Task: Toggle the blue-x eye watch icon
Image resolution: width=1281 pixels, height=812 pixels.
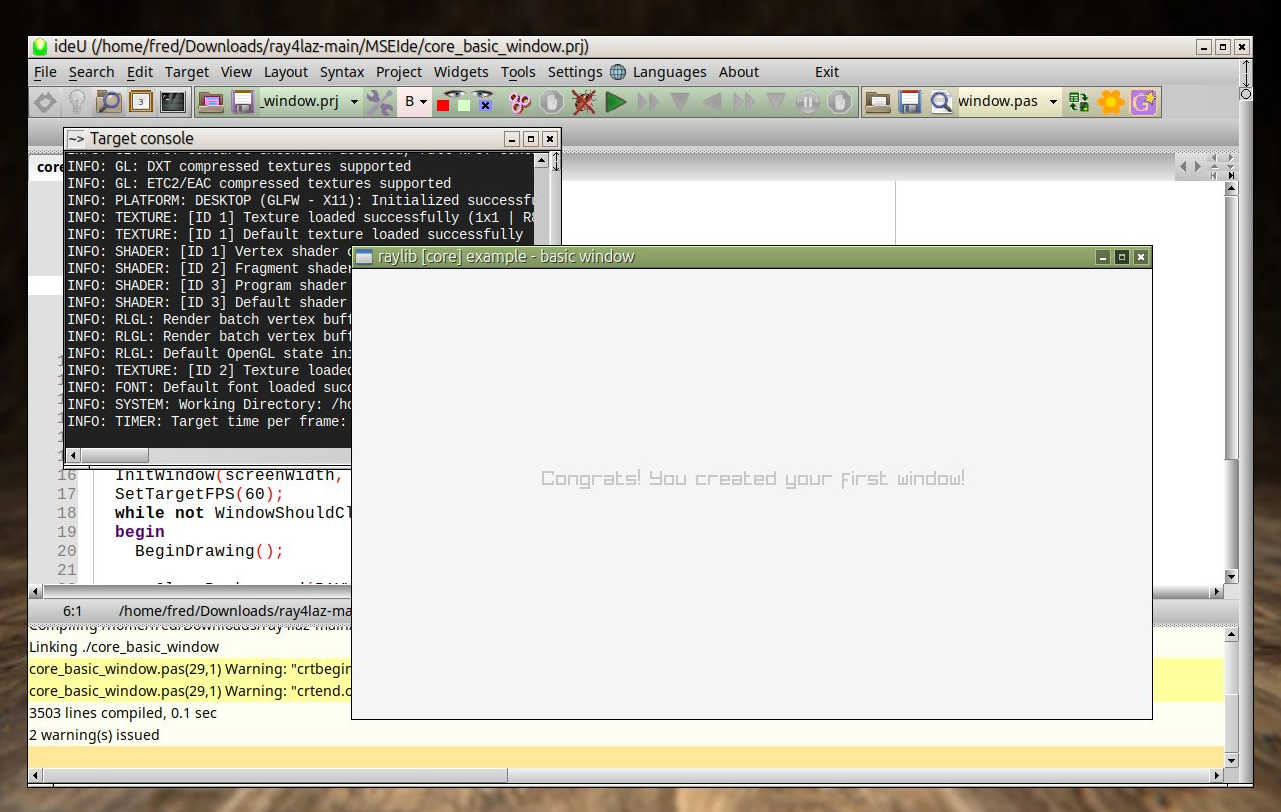Action: click(x=484, y=102)
